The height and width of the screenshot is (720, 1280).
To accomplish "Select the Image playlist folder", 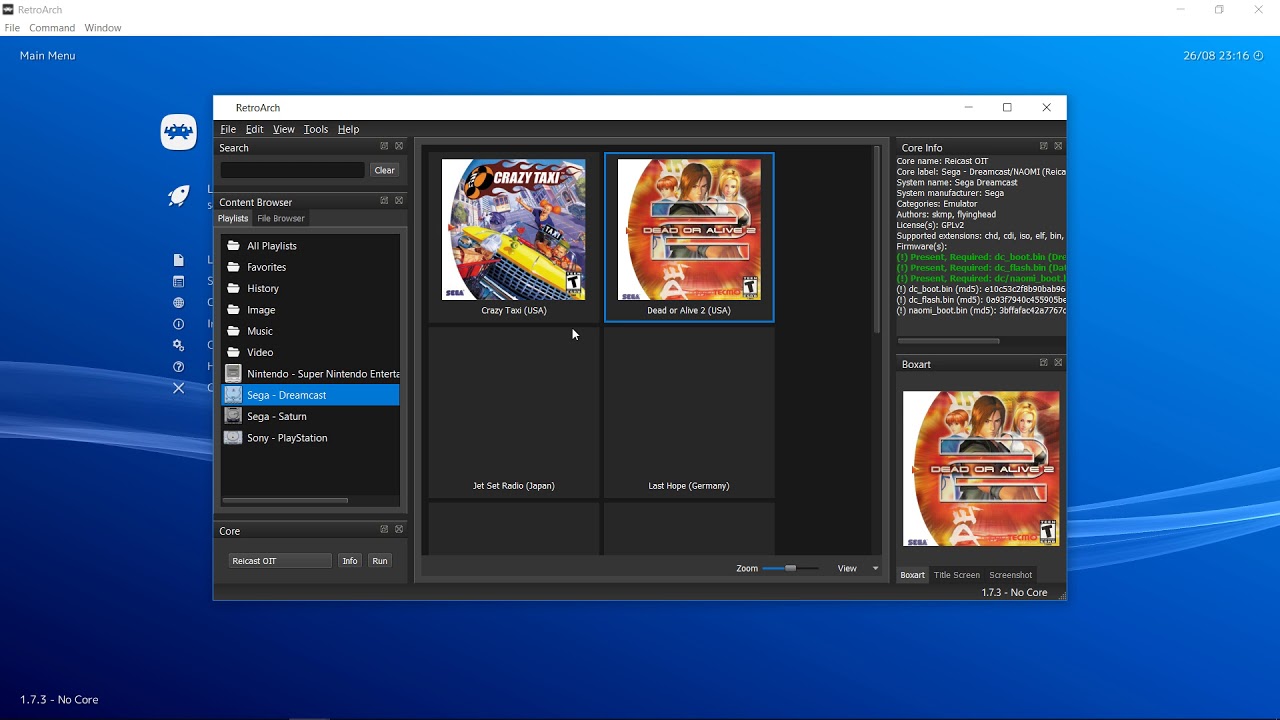I will [310, 310].
